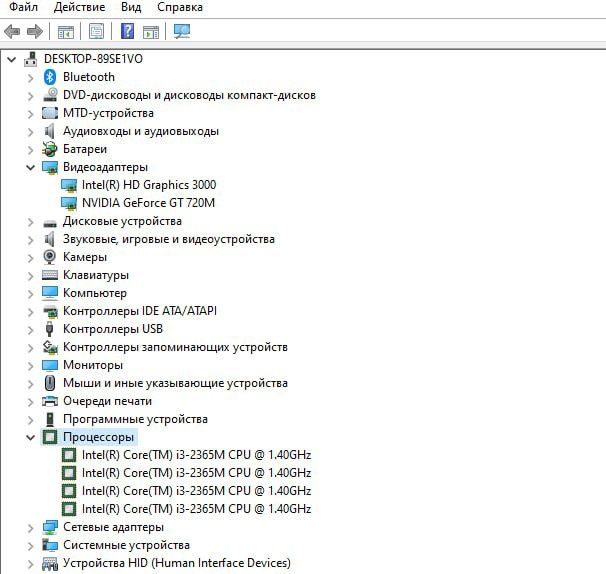Image resolution: width=606 pixels, height=574 pixels.
Task: Expand Аудиовходы и аудиовыходы category
Action: [31, 131]
